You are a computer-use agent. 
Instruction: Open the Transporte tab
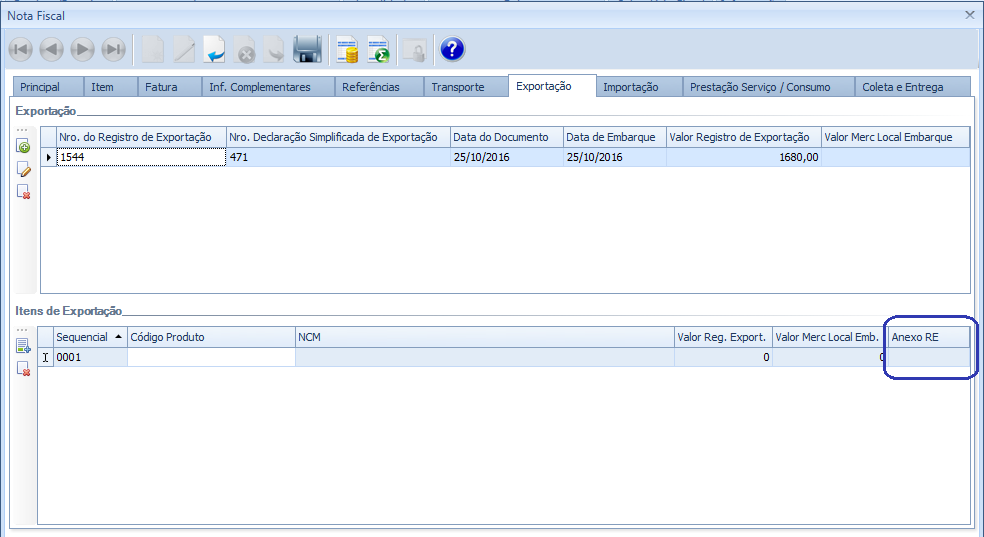pos(458,87)
